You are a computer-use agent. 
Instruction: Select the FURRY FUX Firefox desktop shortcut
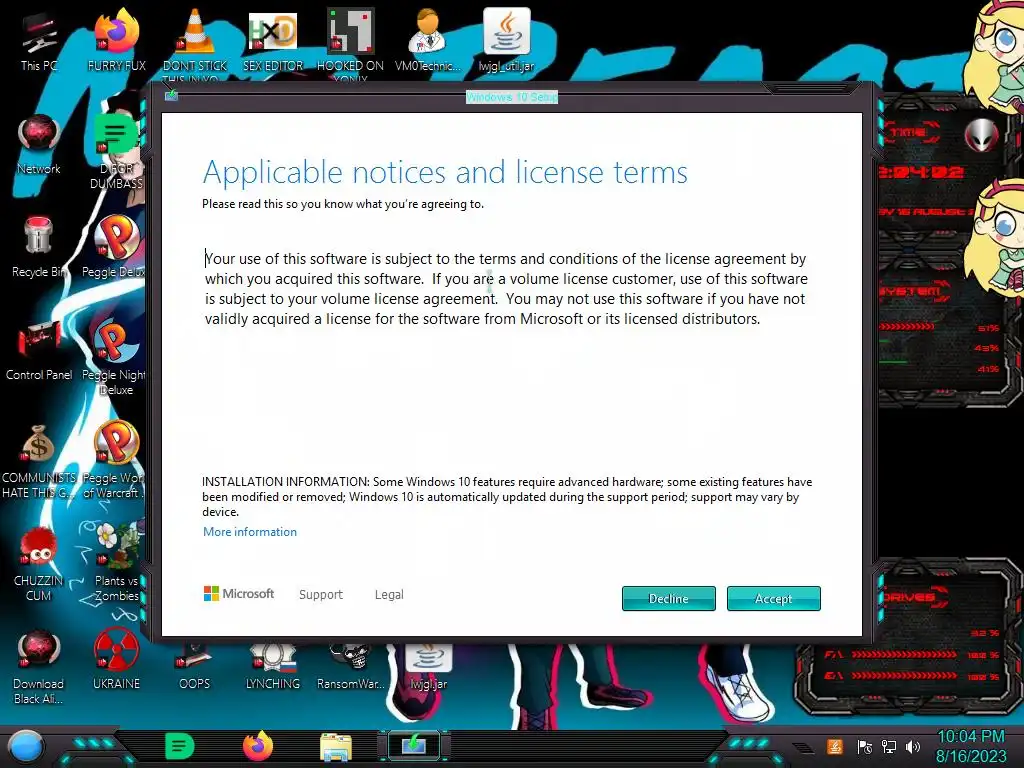(x=117, y=40)
